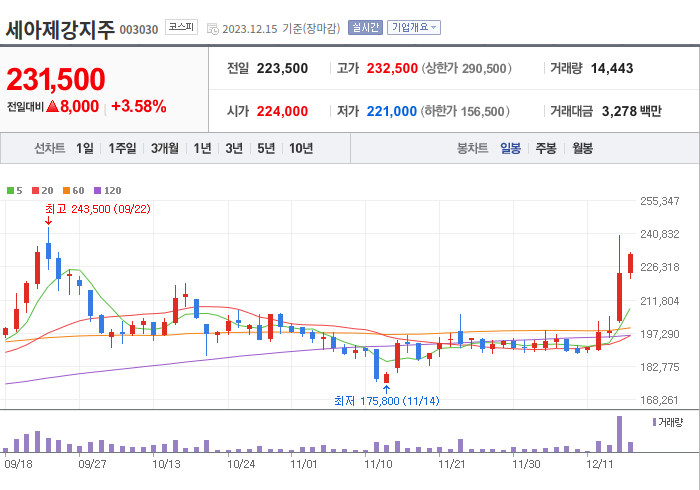Click the green 5-day moving average swatch
The width and height of the screenshot is (700, 490).
(x=10, y=191)
